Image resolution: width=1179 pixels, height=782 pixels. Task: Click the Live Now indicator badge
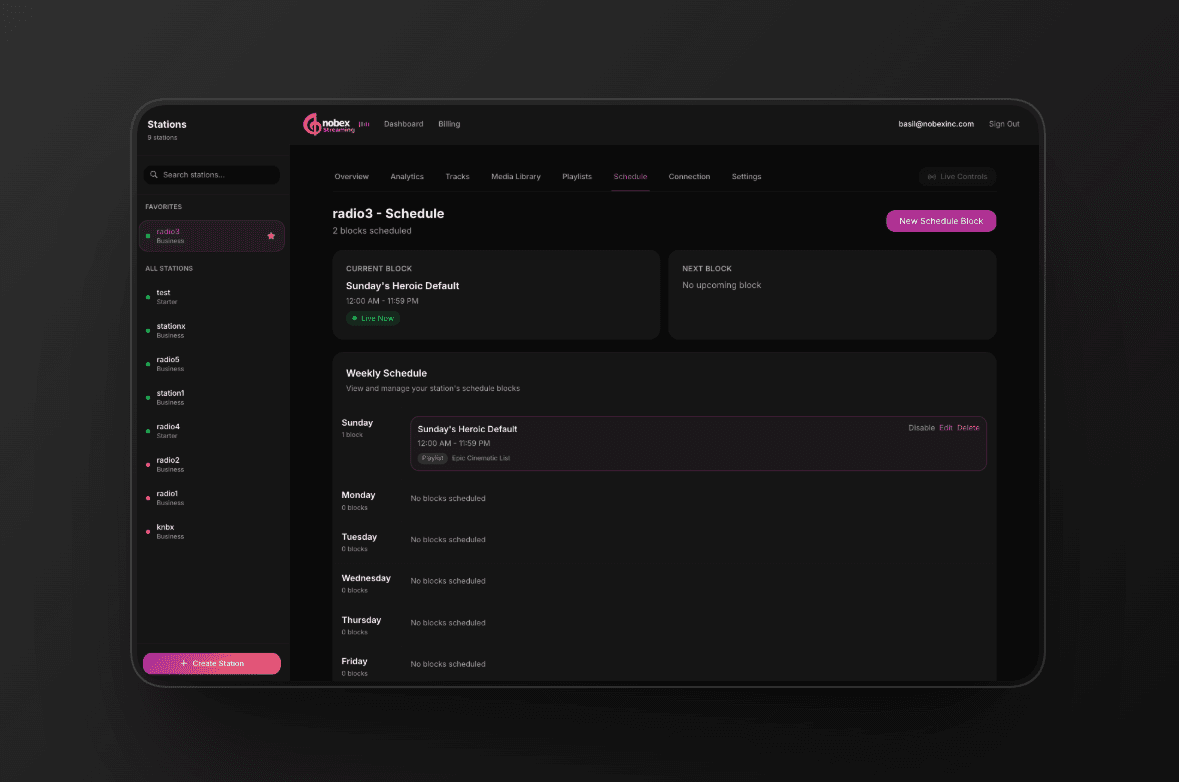point(372,317)
